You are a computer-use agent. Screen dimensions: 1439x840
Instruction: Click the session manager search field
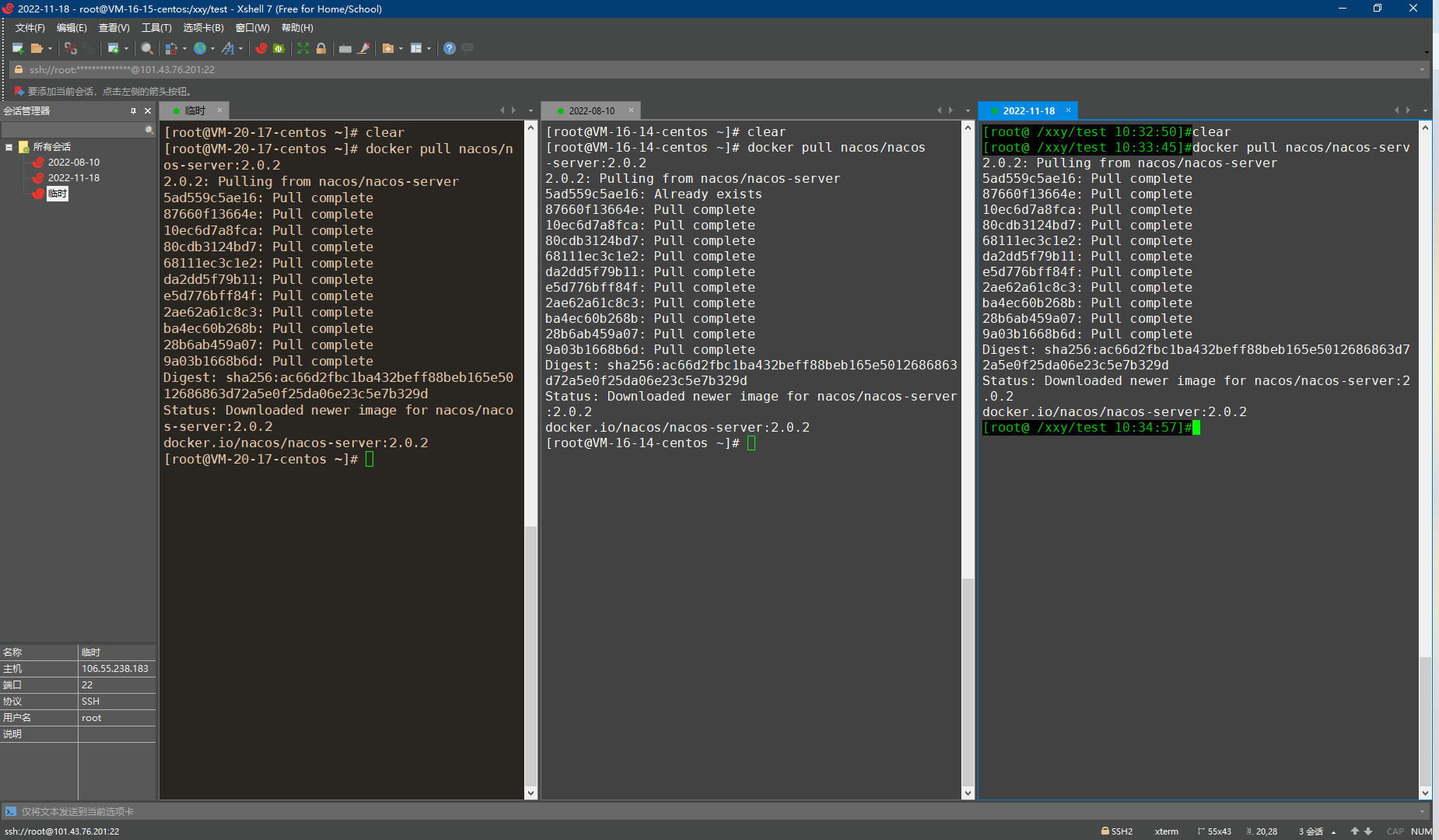click(x=78, y=130)
